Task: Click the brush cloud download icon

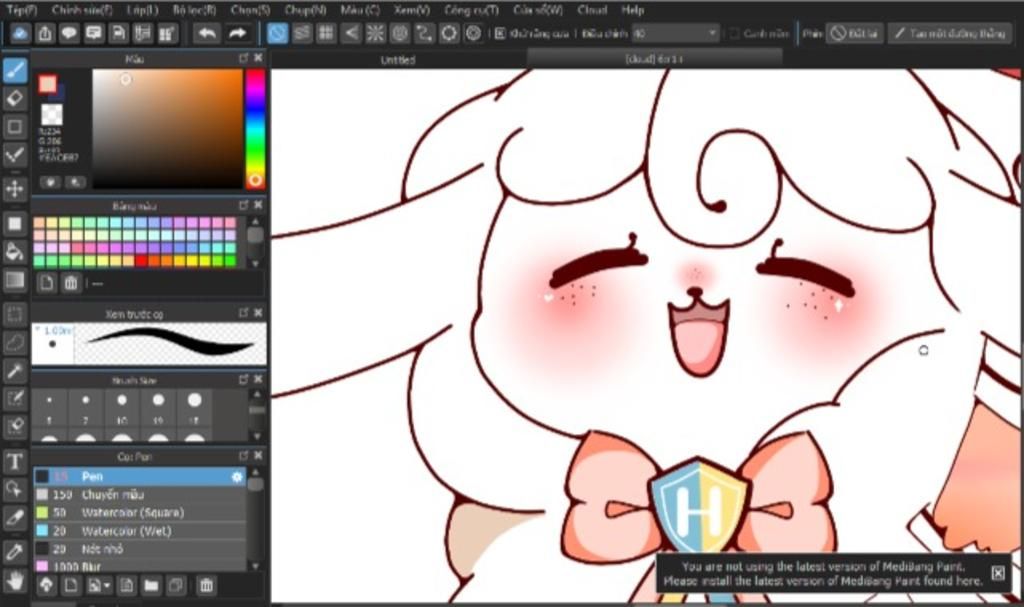Action: tap(46, 585)
